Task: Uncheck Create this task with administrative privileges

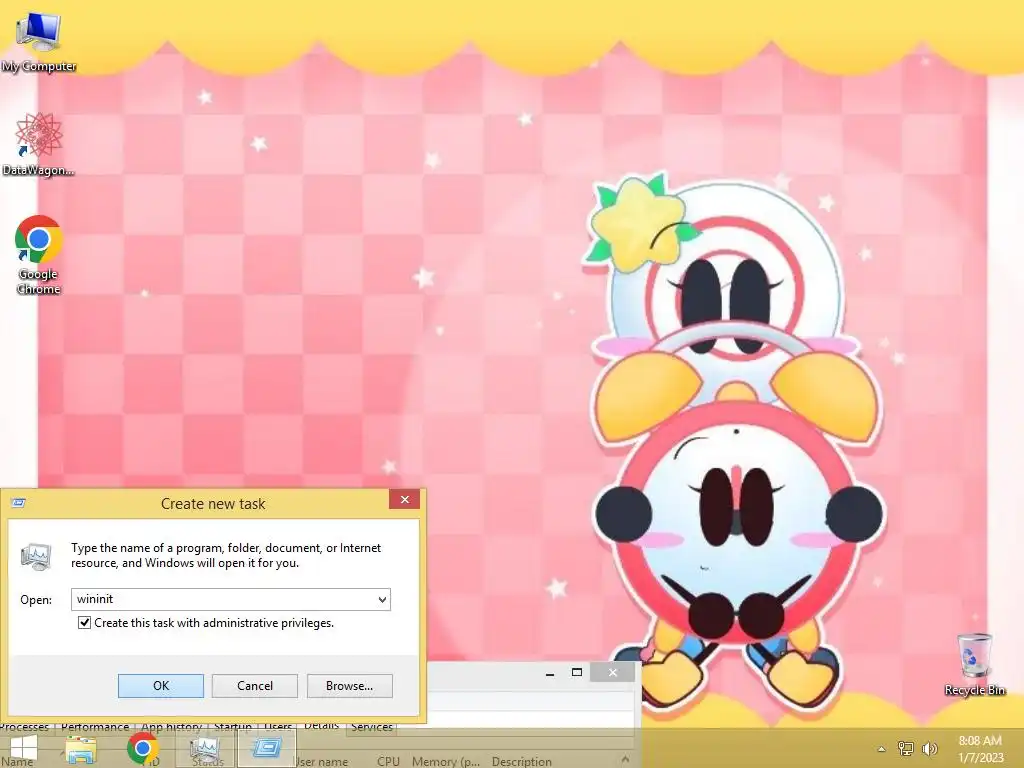Action: coord(84,622)
